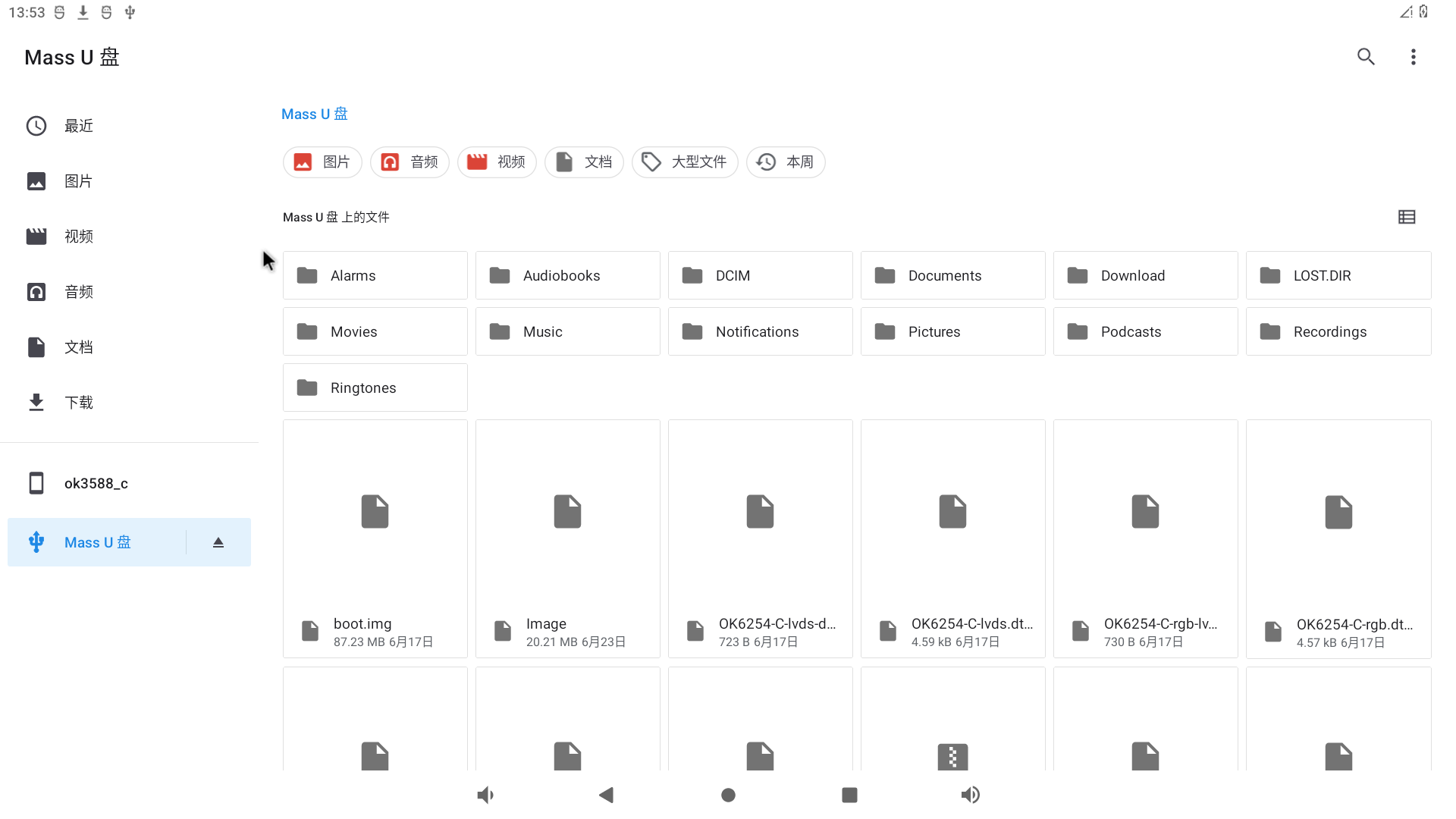Open 图片 in the sidebar
This screenshot has height=819, width=1456.
click(129, 181)
